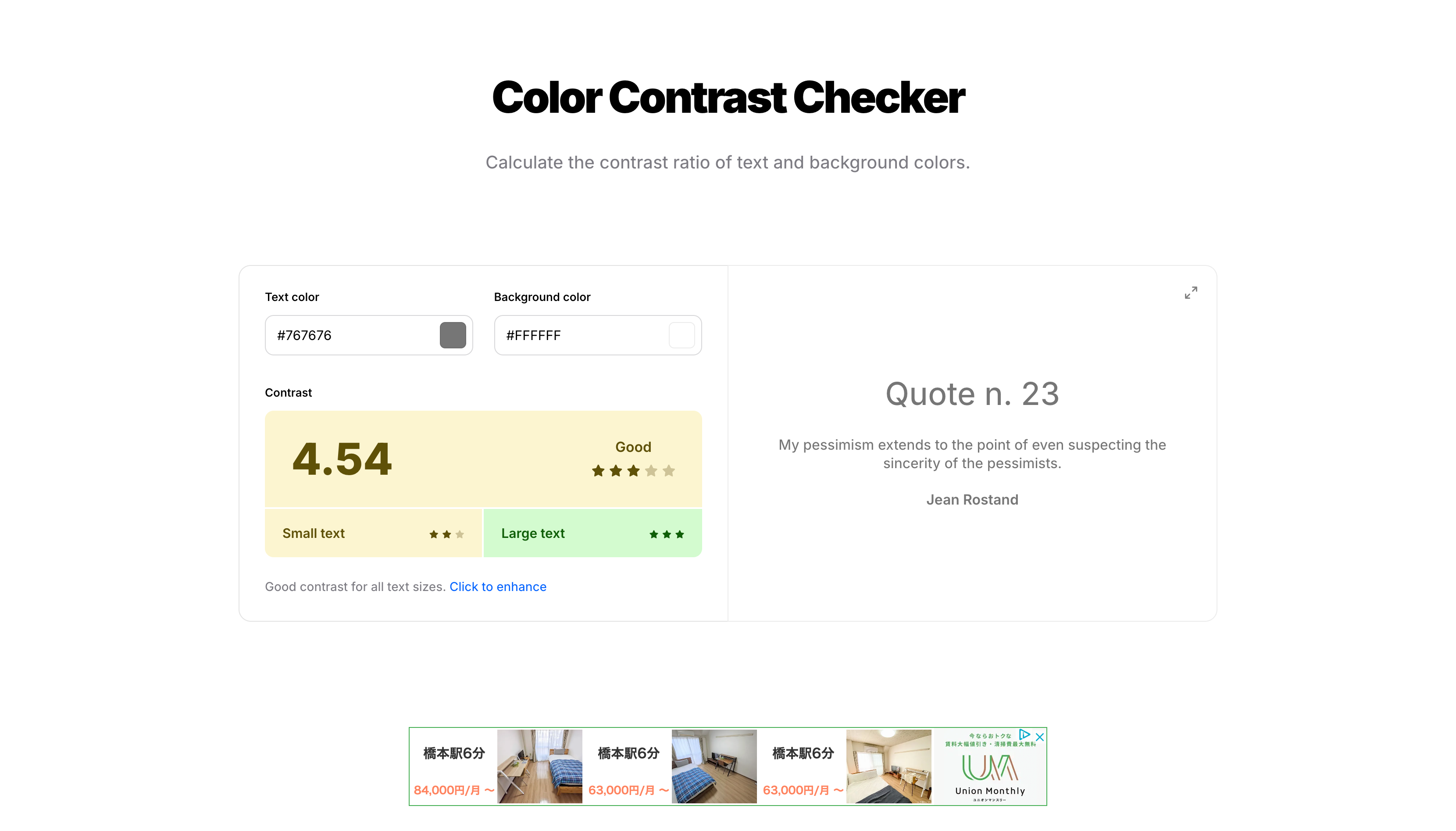Close the ad banner with the X
Screen dimensions: 1456x831
pos(1040,737)
